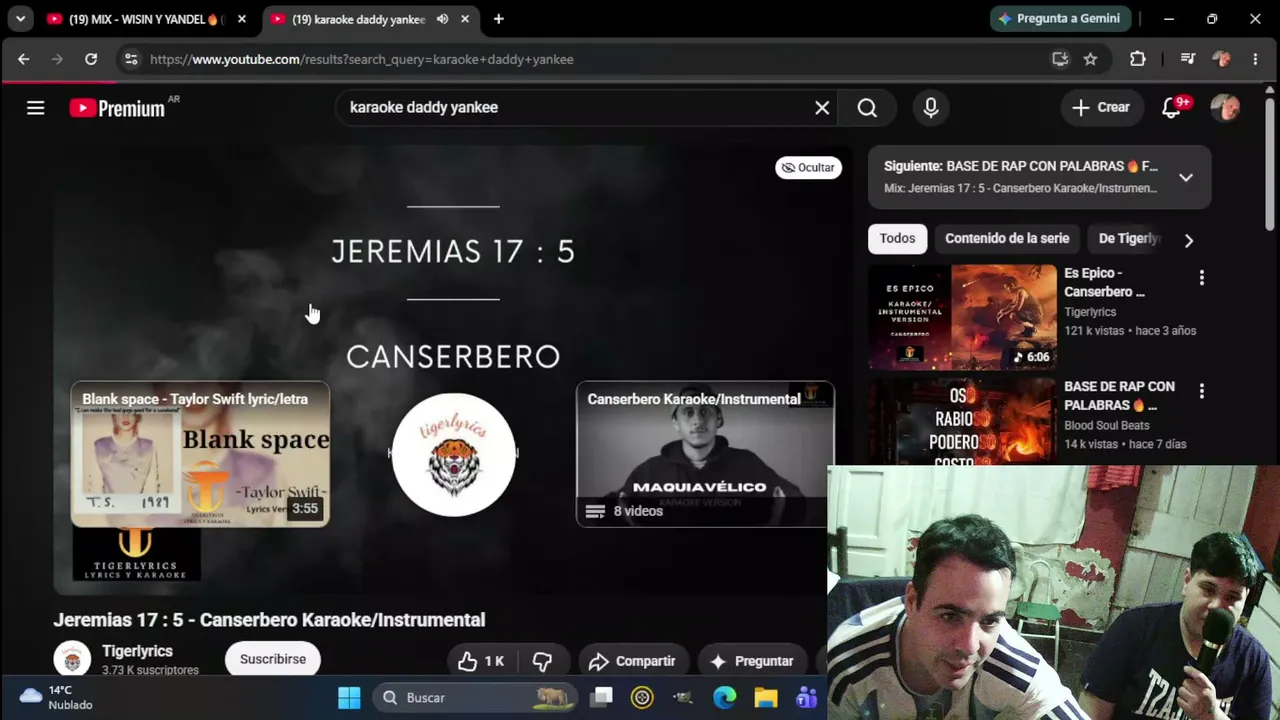This screenshot has width=1280, height=720.
Task: Play the Es Epico video thumbnail
Action: click(x=962, y=317)
